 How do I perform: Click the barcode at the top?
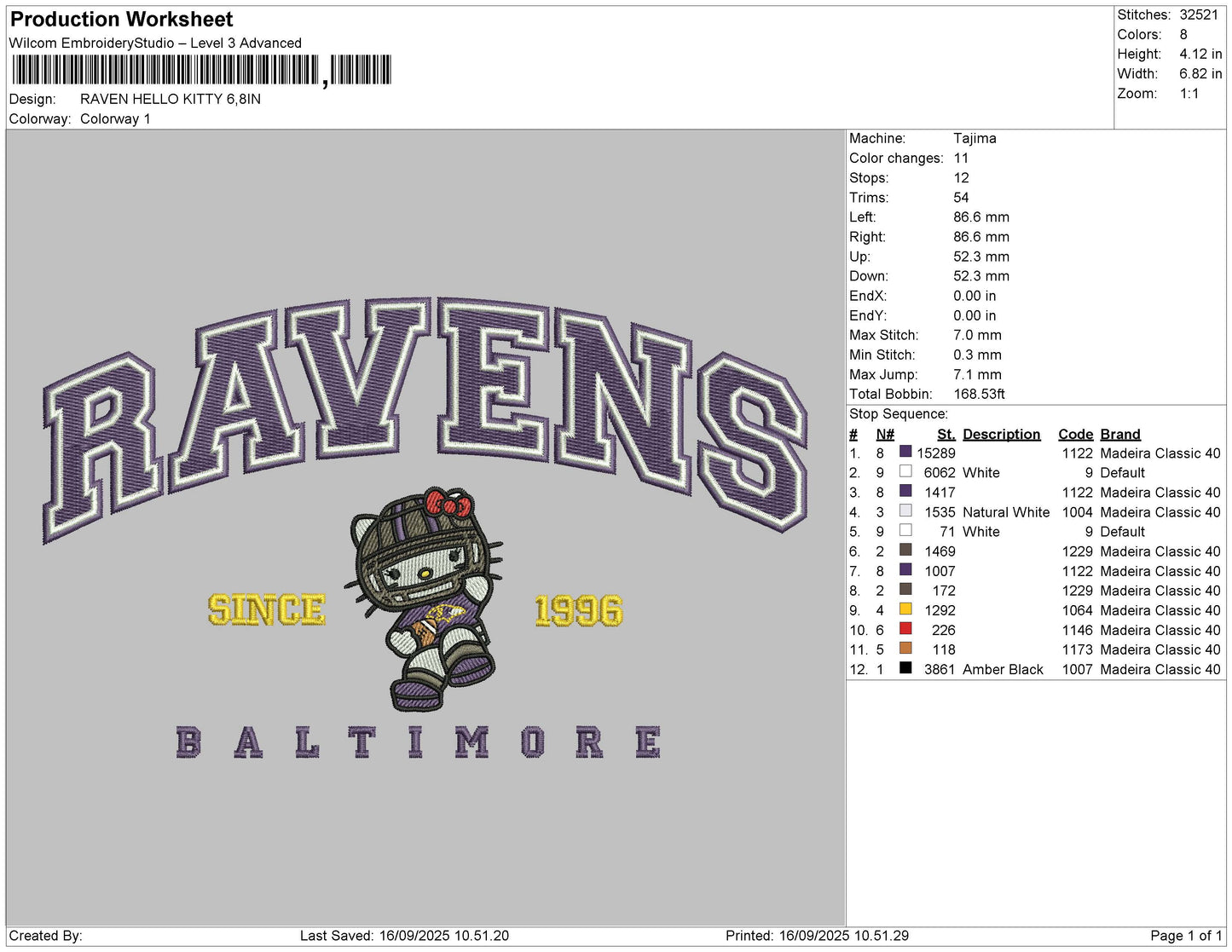[x=202, y=70]
